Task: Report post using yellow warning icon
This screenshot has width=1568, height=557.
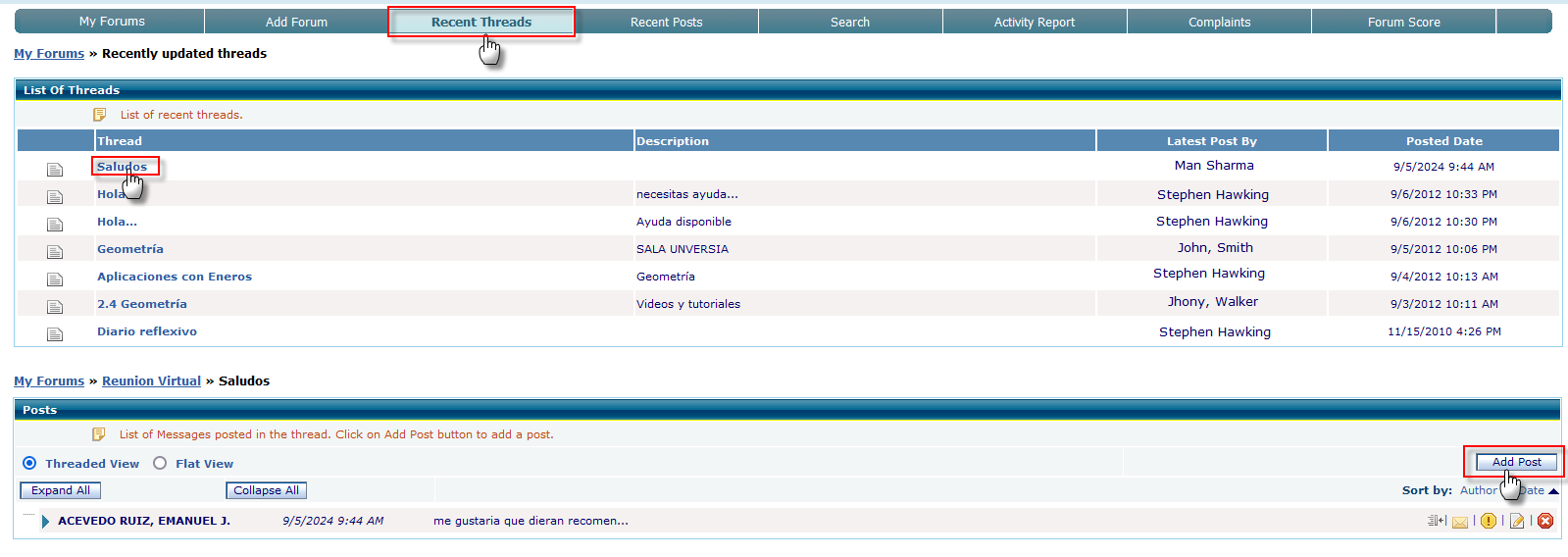Action: pos(1489,522)
